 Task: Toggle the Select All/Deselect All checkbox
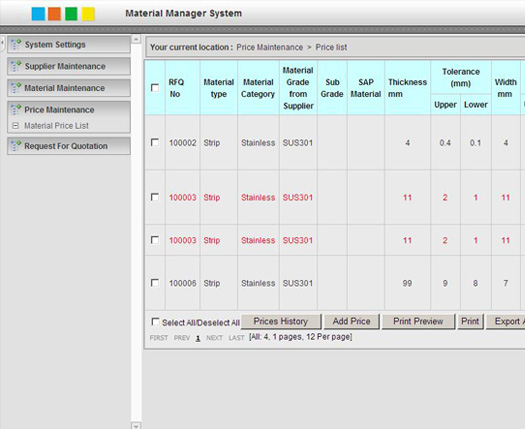pos(155,322)
